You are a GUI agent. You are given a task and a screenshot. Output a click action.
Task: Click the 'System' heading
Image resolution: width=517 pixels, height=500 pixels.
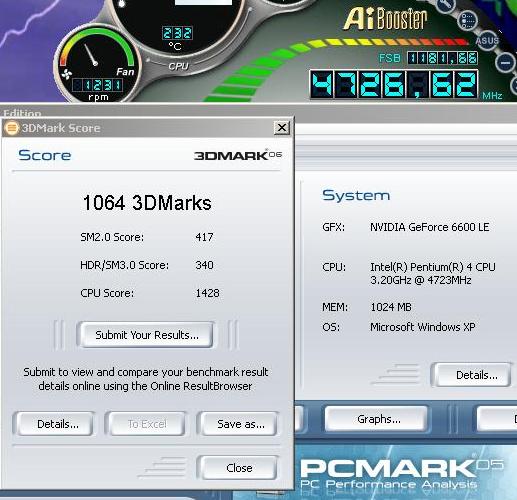(x=356, y=195)
